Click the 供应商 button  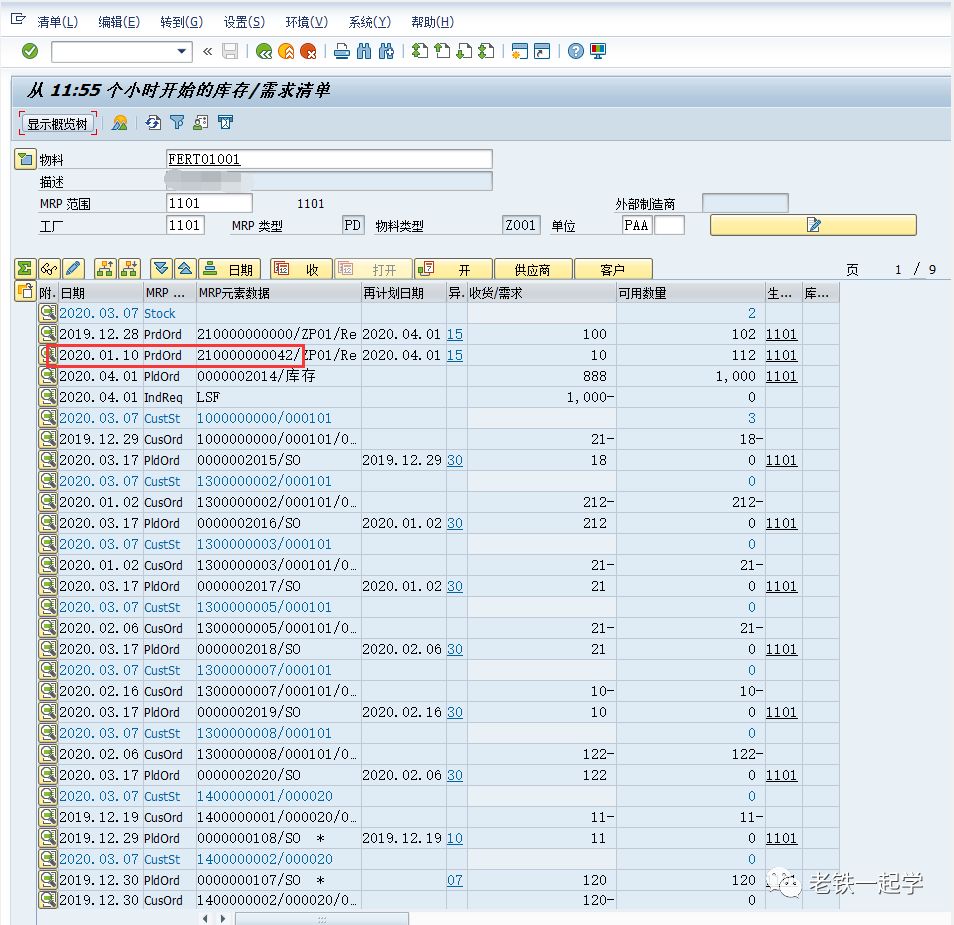click(534, 269)
